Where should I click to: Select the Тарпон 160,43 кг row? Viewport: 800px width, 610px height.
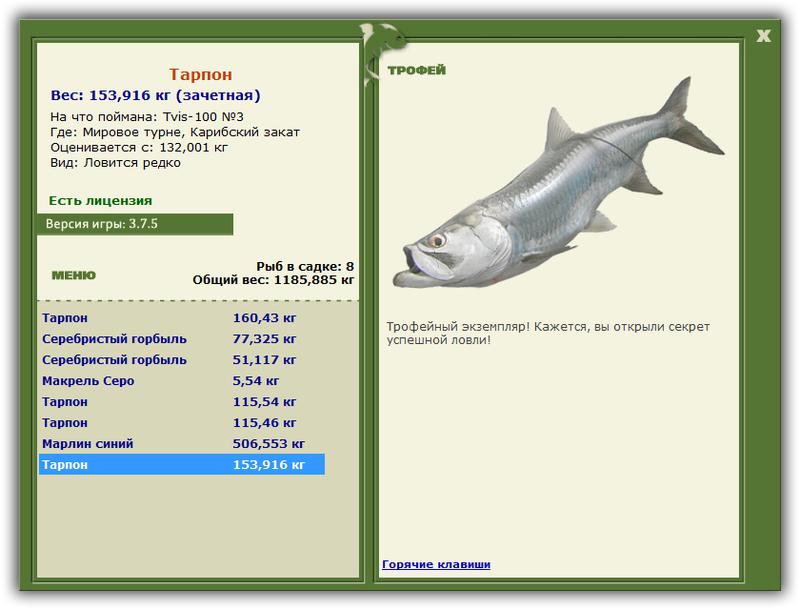pyautogui.click(x=182, y=318)
